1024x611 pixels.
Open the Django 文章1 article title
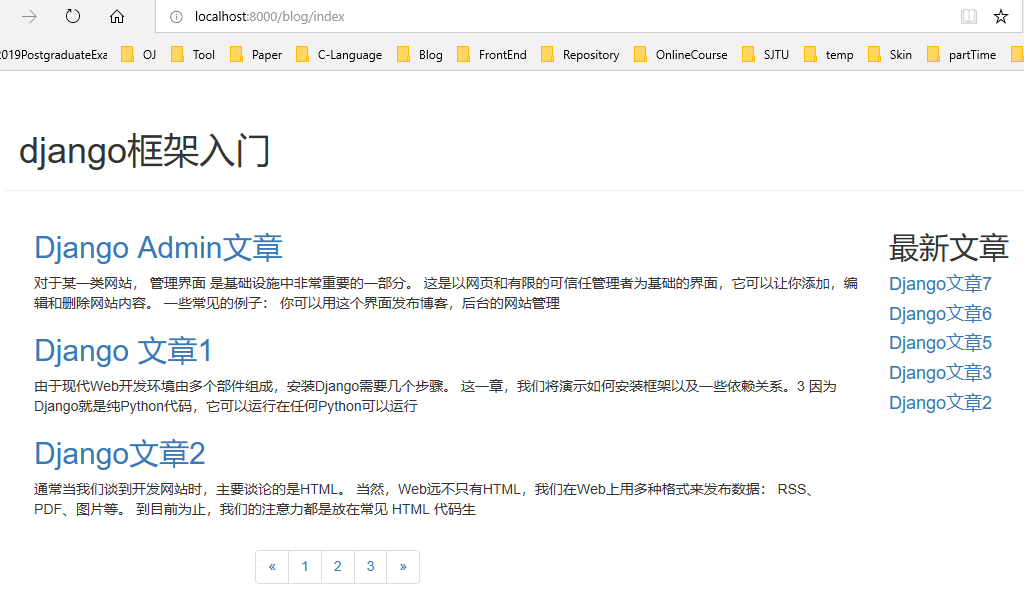tap(123, 351)
